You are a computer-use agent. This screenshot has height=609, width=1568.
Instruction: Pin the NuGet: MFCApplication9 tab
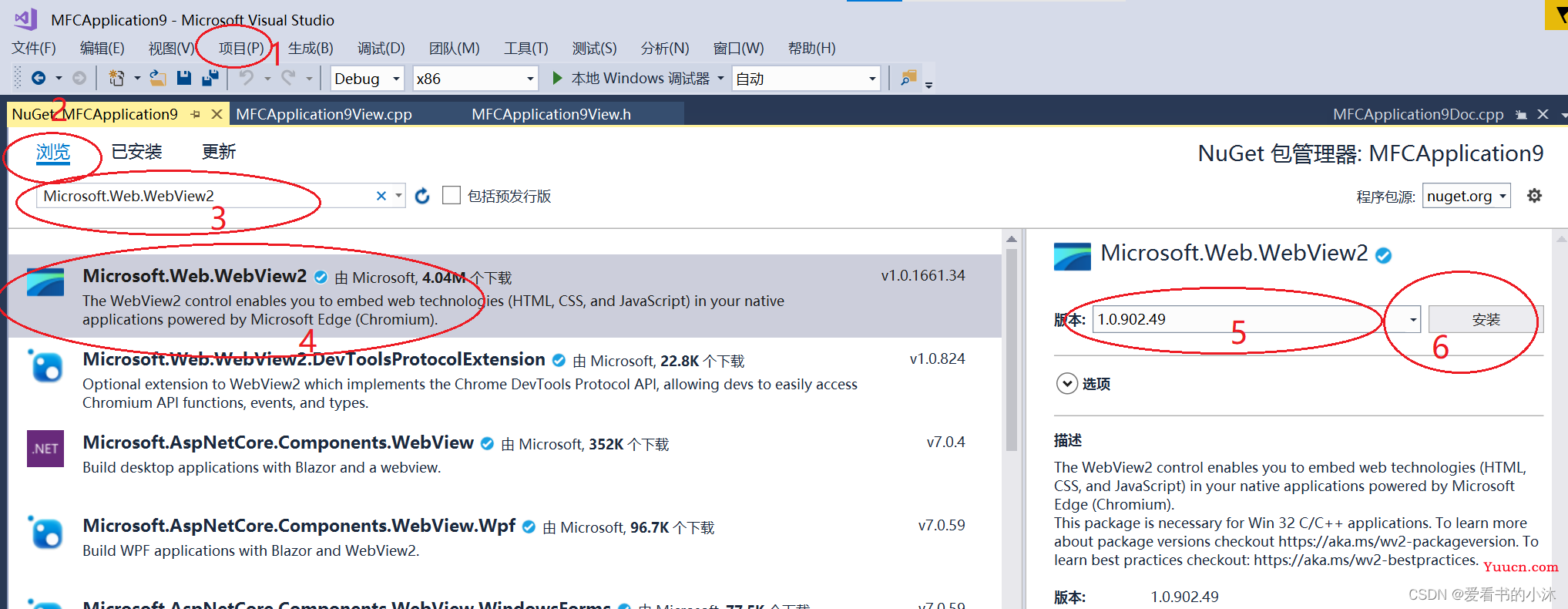196,114
